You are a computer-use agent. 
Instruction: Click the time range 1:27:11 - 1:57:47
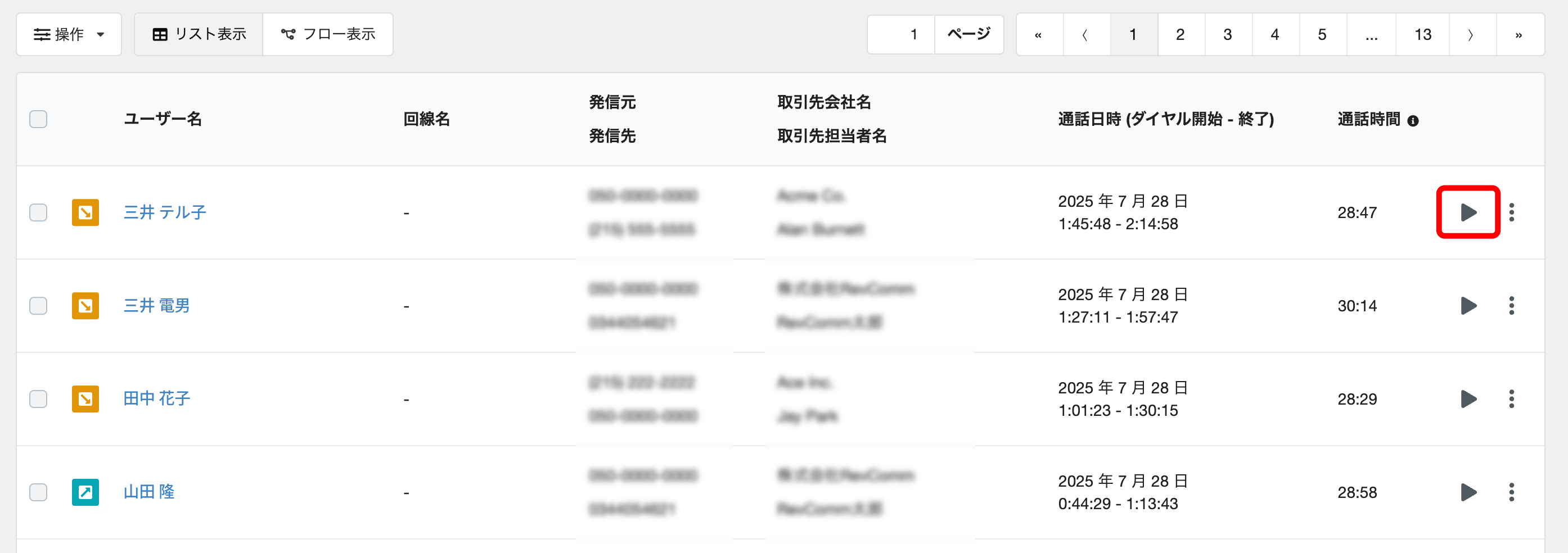tap(1118, 317)
